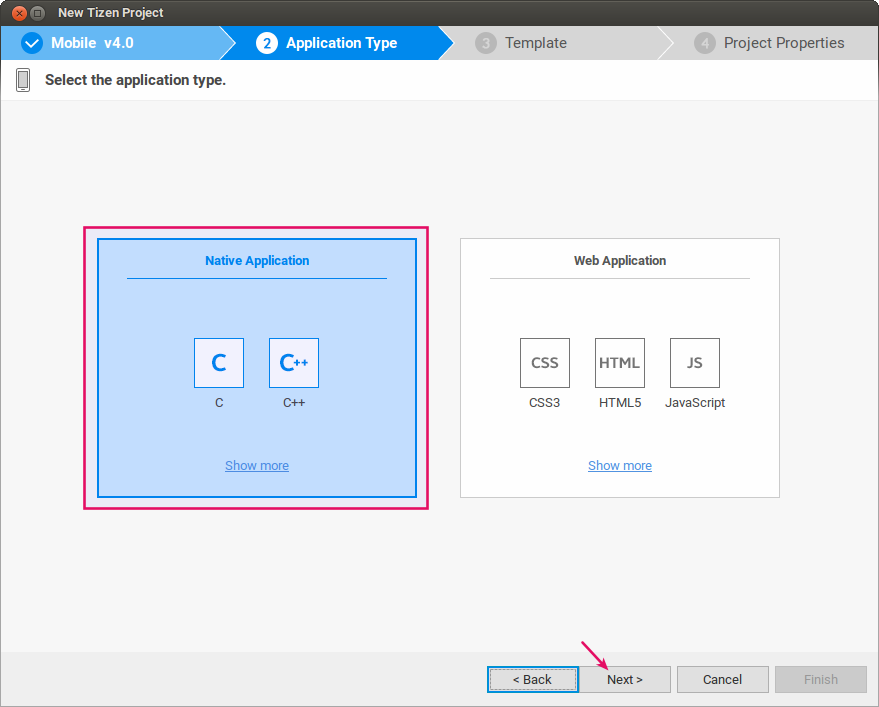The width and height of the screenshot is (879, 707).
Task: Click the checkmark icon on Mobile step
Action: tap(32, 43)
